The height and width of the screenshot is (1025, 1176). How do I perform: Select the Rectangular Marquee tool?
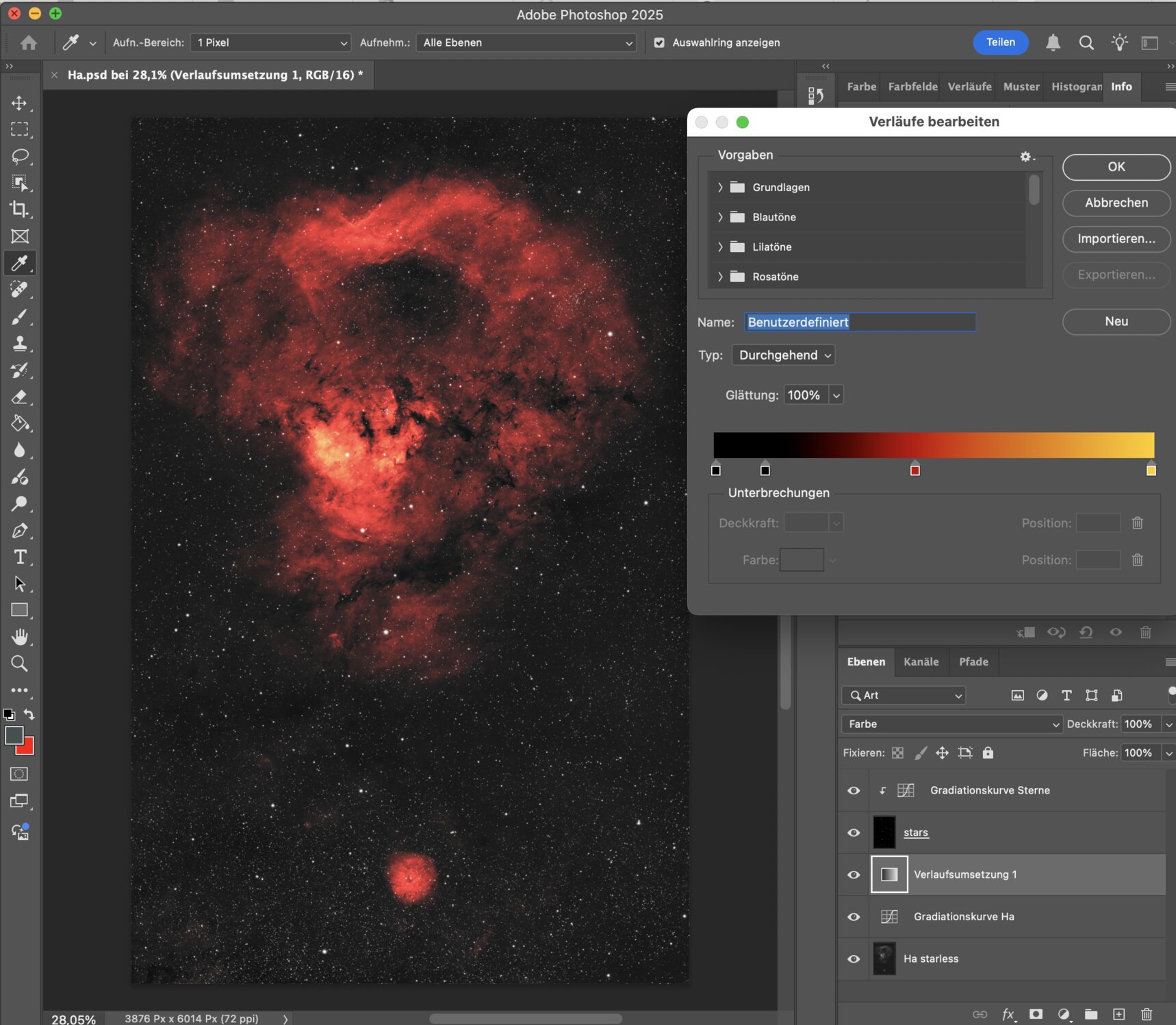pyautogui.click(x=19, y=129)
